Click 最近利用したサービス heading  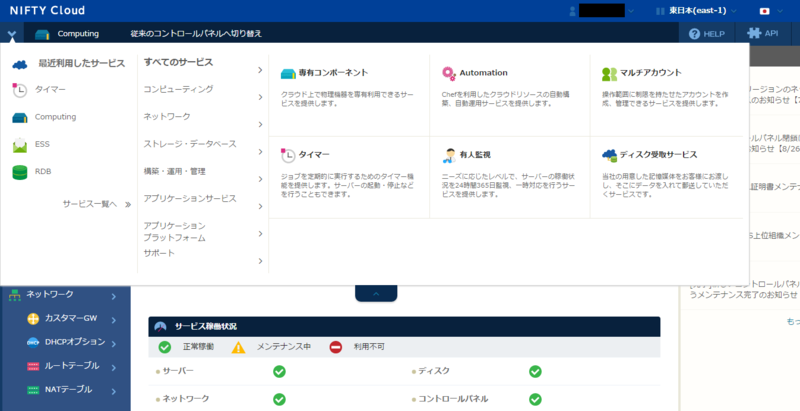click(x=82, y=63)
